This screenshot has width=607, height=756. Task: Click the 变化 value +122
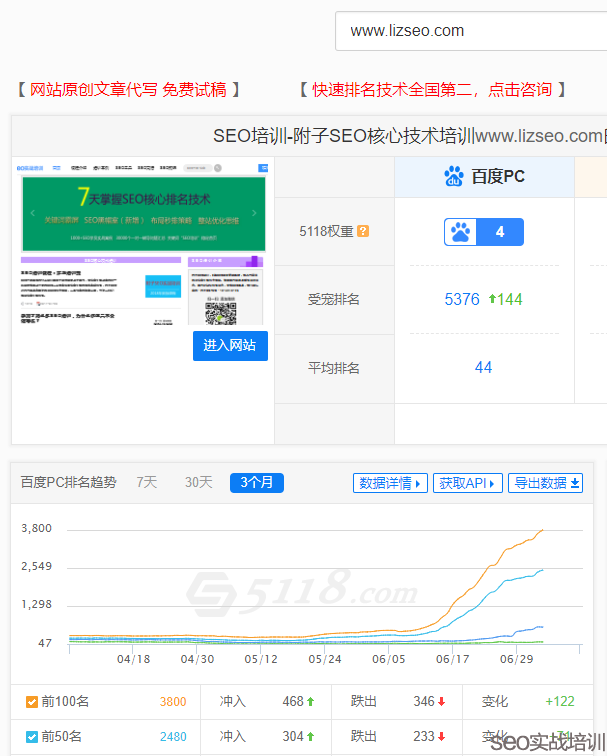pos(560,702)
